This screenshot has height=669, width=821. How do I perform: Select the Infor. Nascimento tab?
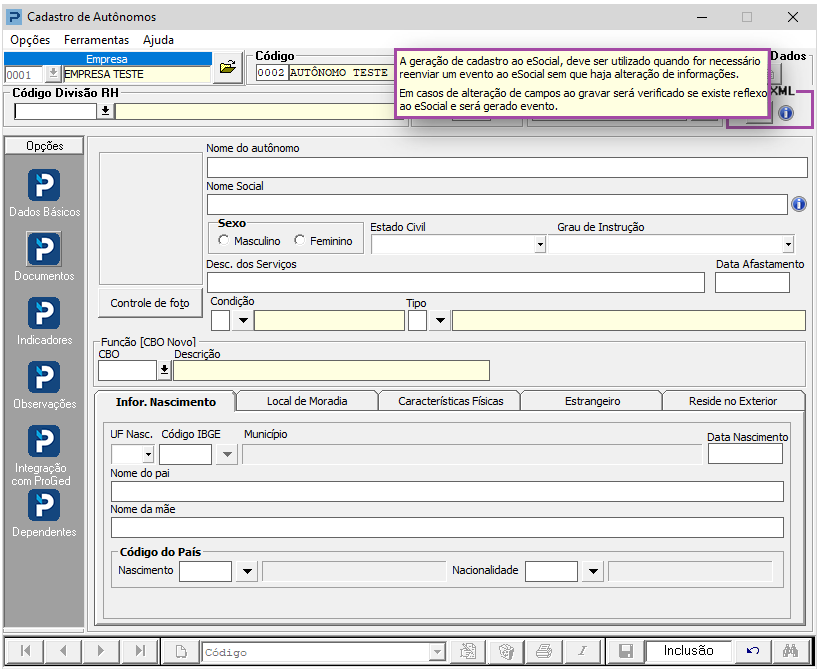(x=165, y=402)
